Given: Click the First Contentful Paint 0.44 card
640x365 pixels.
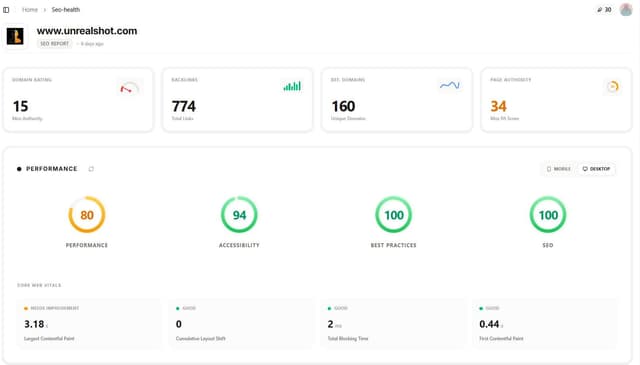Looking at the screenshot, I should [545, 323].
